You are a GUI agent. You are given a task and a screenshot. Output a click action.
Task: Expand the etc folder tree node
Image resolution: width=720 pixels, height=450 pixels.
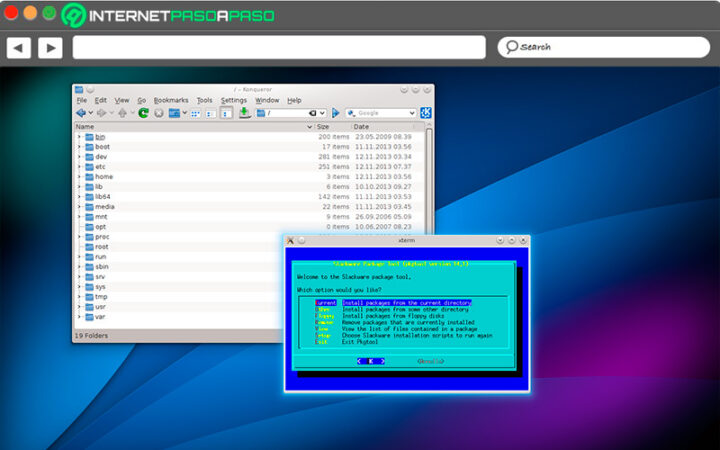tap(79, 167)
